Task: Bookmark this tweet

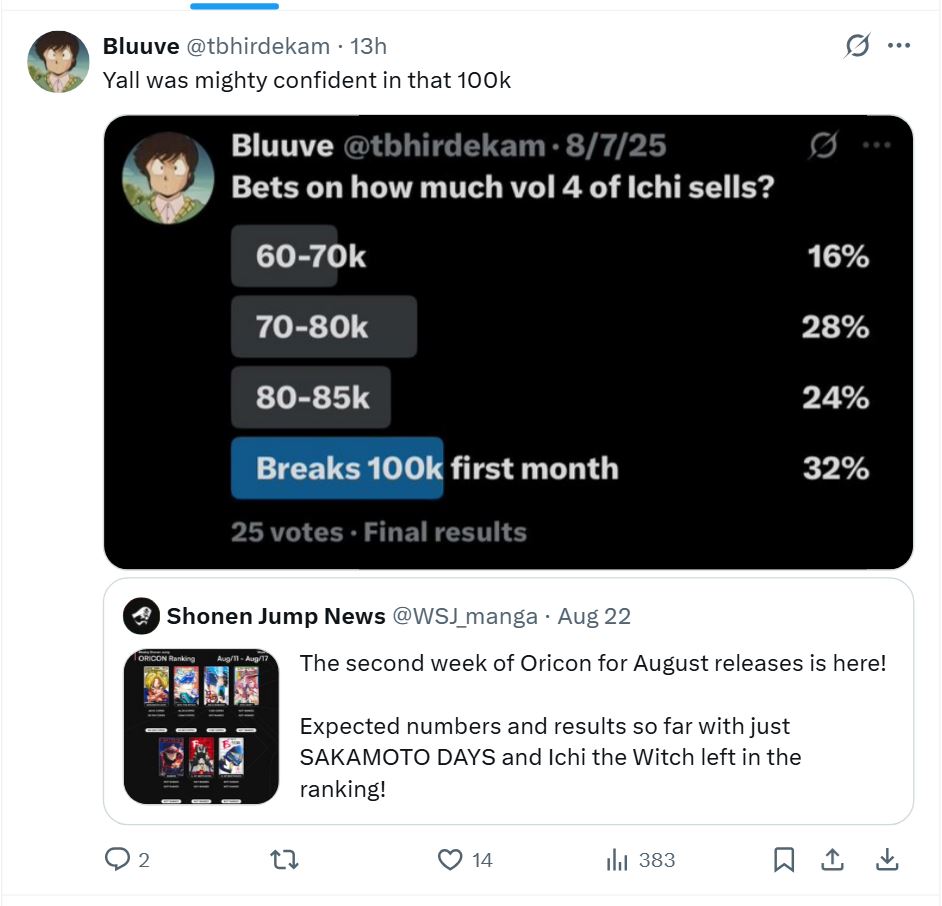Action: pyautogui.click(x=783, y=859)
